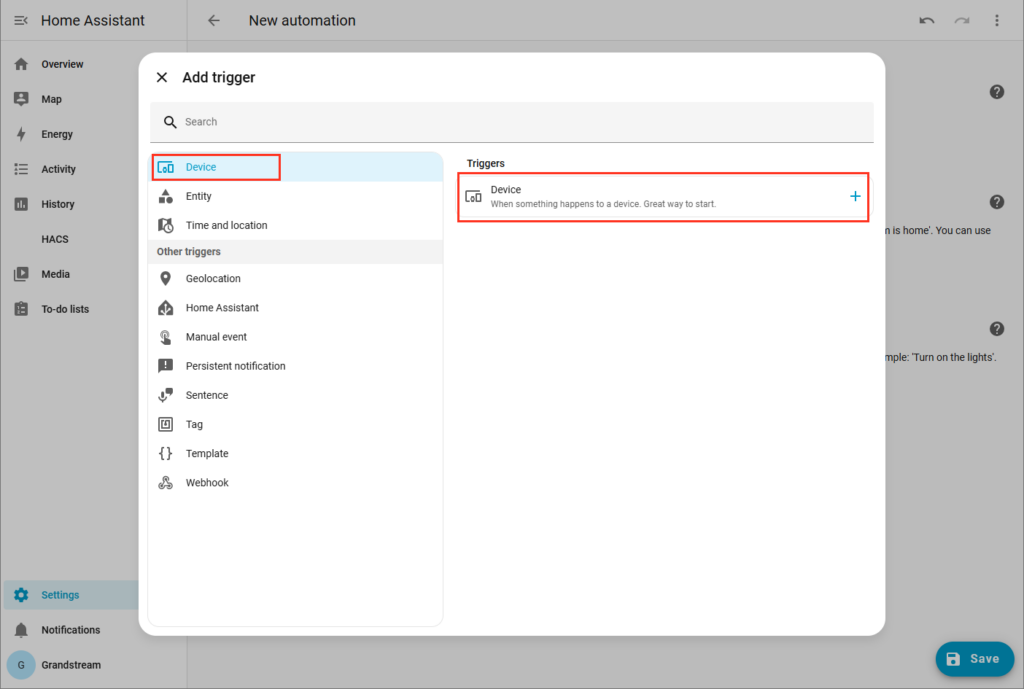
Task: Click the Manual event tap icon
Action: [x=166, y=337]
